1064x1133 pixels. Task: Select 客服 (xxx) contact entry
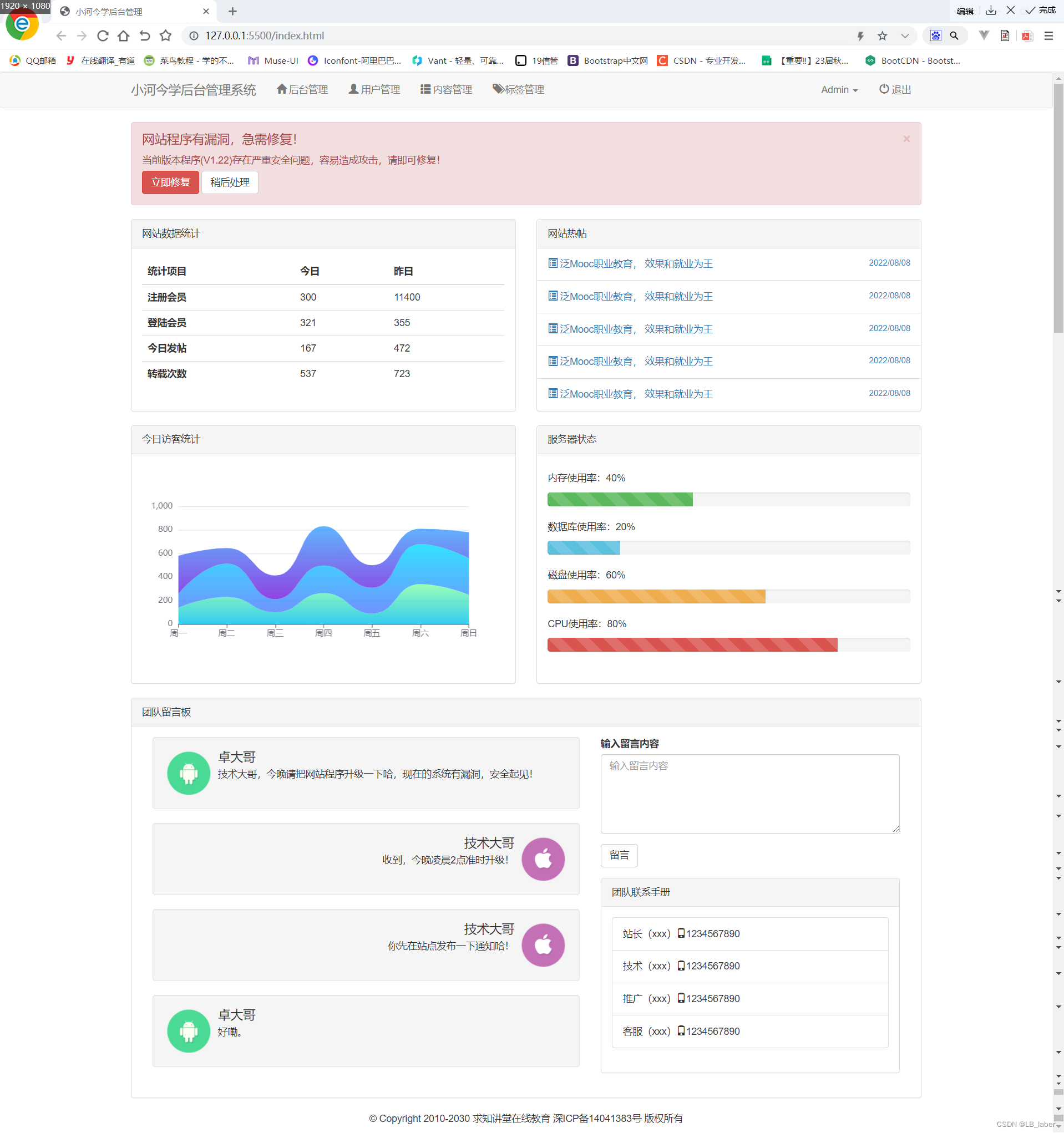[750, 1032]
